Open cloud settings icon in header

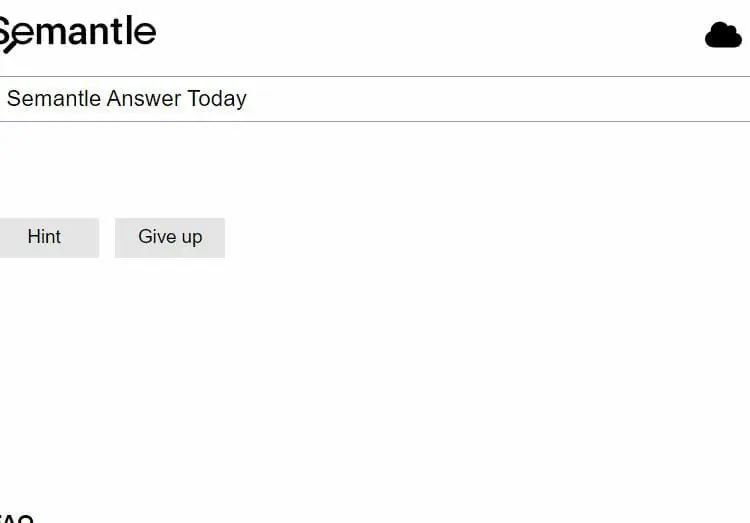[x=723, y=34]
